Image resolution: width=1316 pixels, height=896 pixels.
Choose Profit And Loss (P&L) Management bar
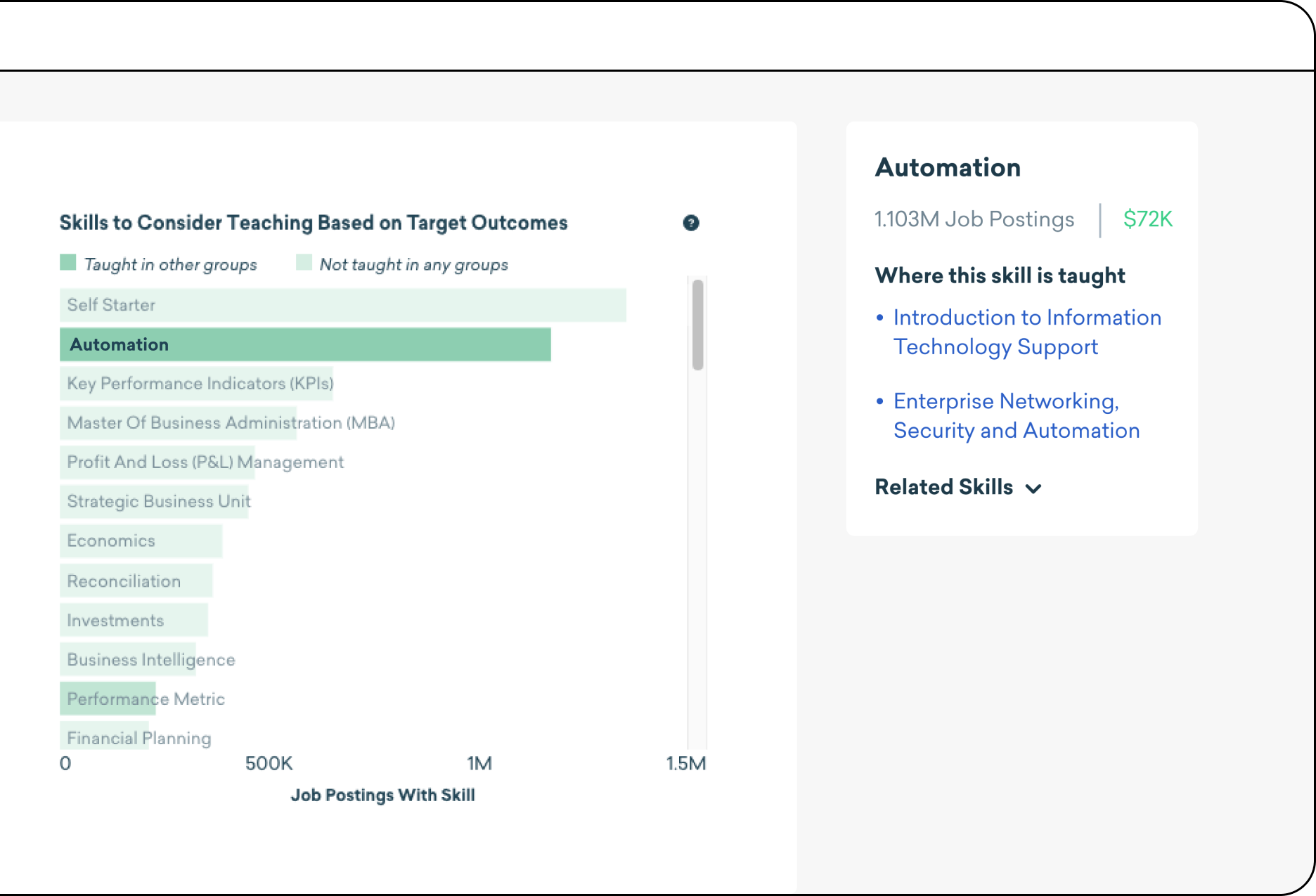[157, 462]
